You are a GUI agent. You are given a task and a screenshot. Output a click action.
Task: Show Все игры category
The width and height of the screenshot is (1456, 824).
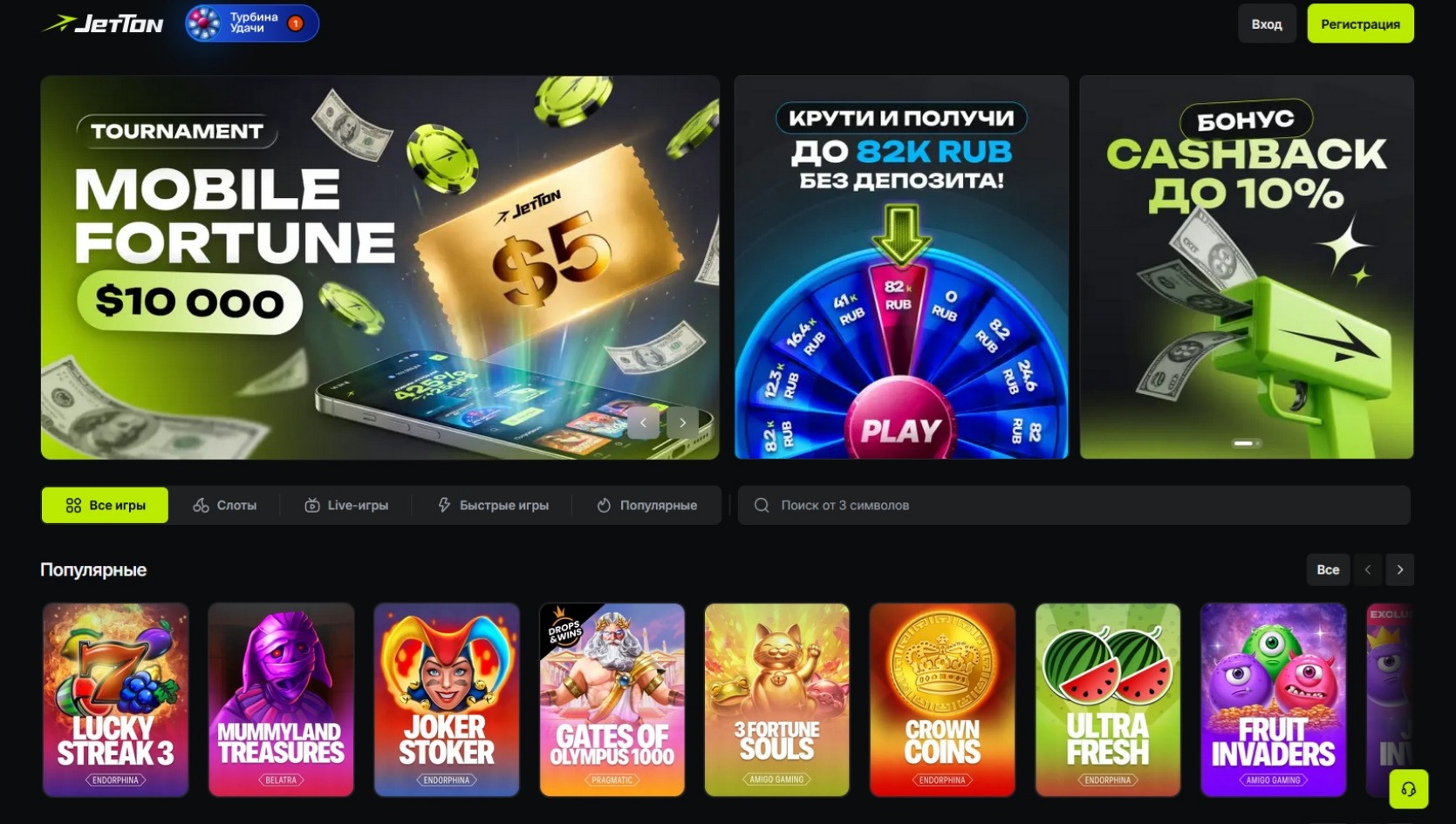(x=105, y=505)
